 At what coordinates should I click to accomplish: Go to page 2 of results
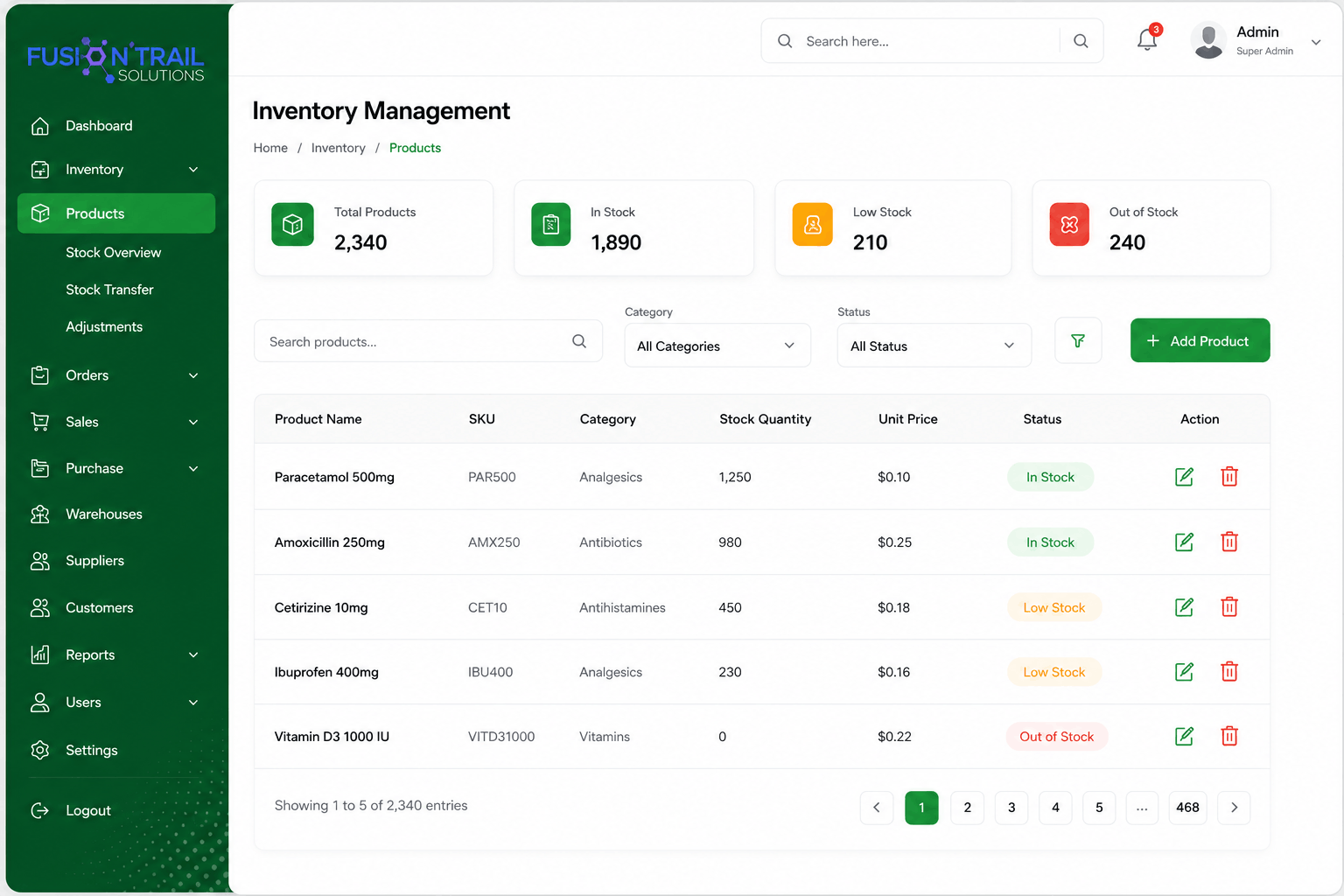967,808
